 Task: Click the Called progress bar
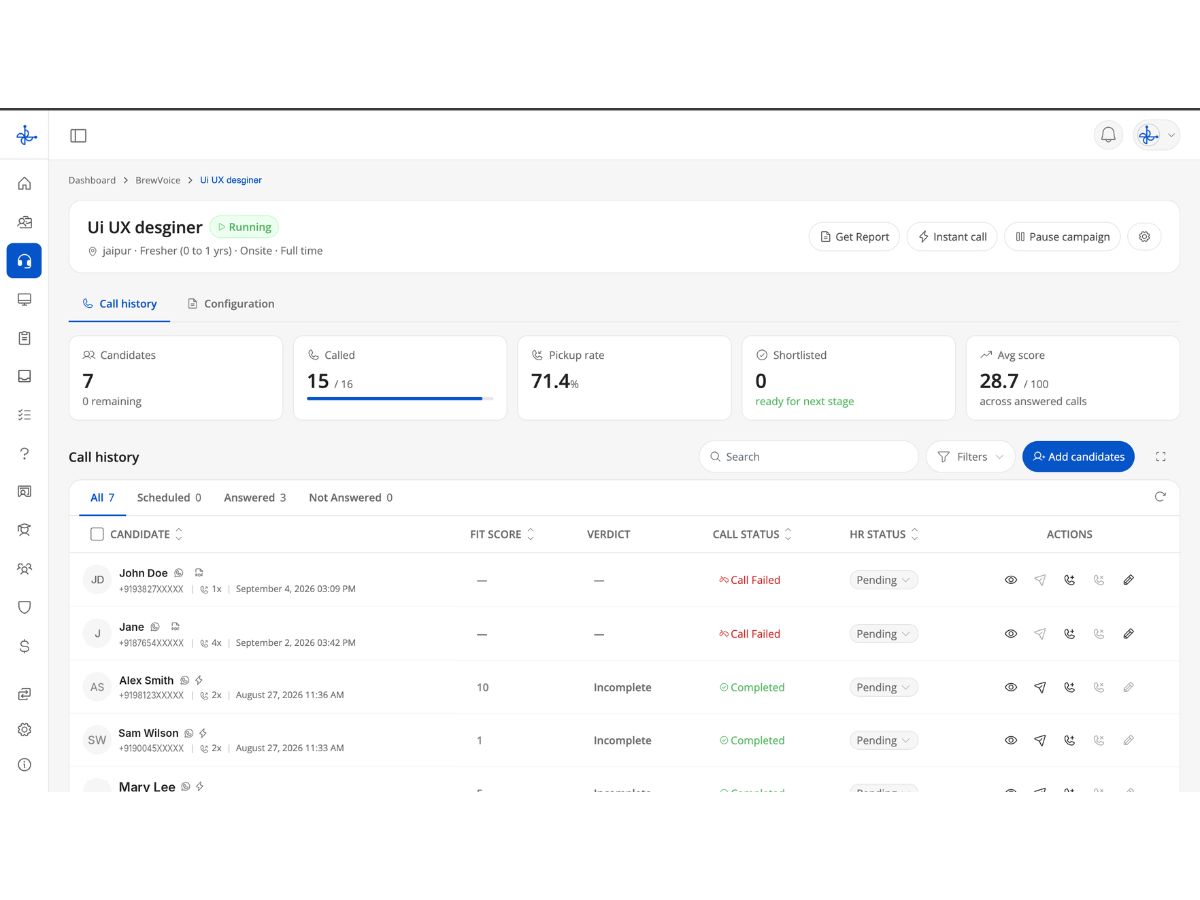[400, 398]
